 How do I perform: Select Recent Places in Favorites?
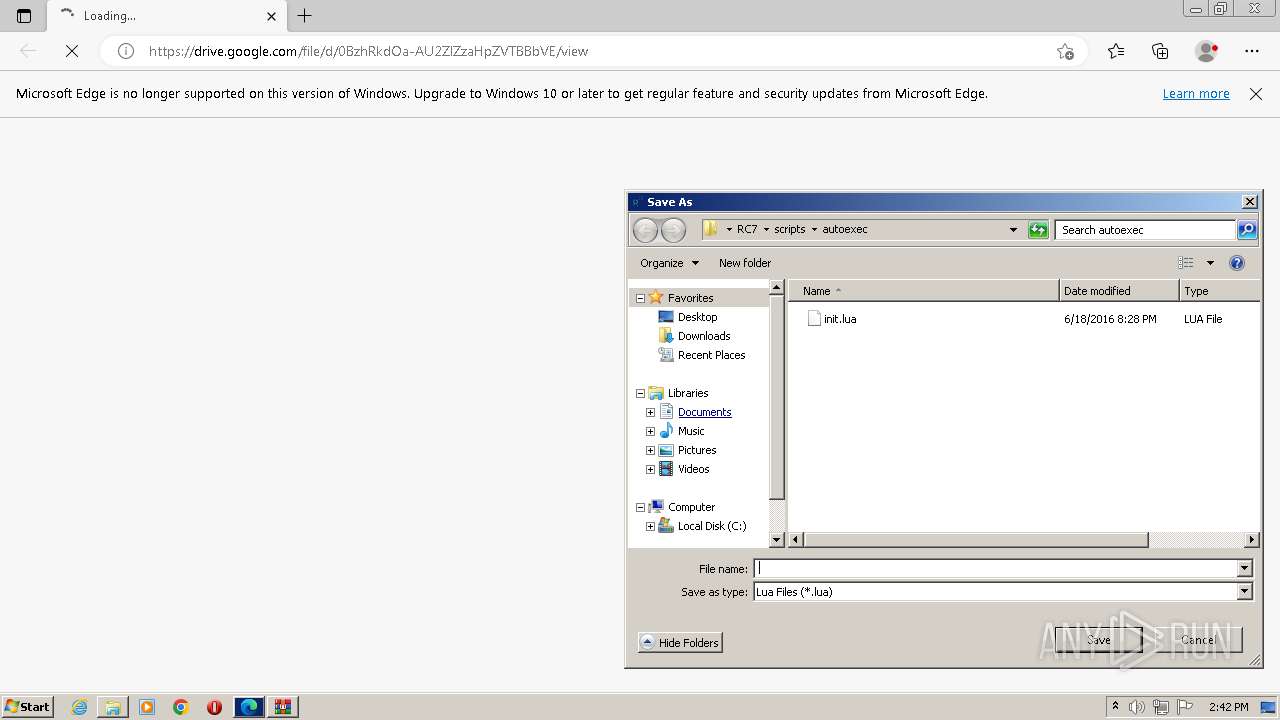(x=711, y=355)
